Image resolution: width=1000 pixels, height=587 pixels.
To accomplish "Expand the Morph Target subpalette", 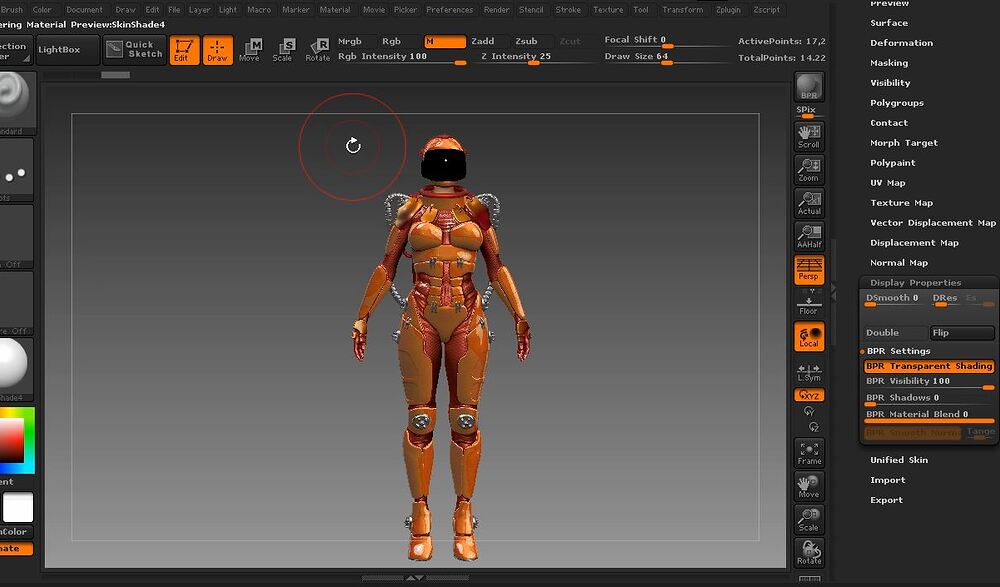I will [x=904, y=143].
